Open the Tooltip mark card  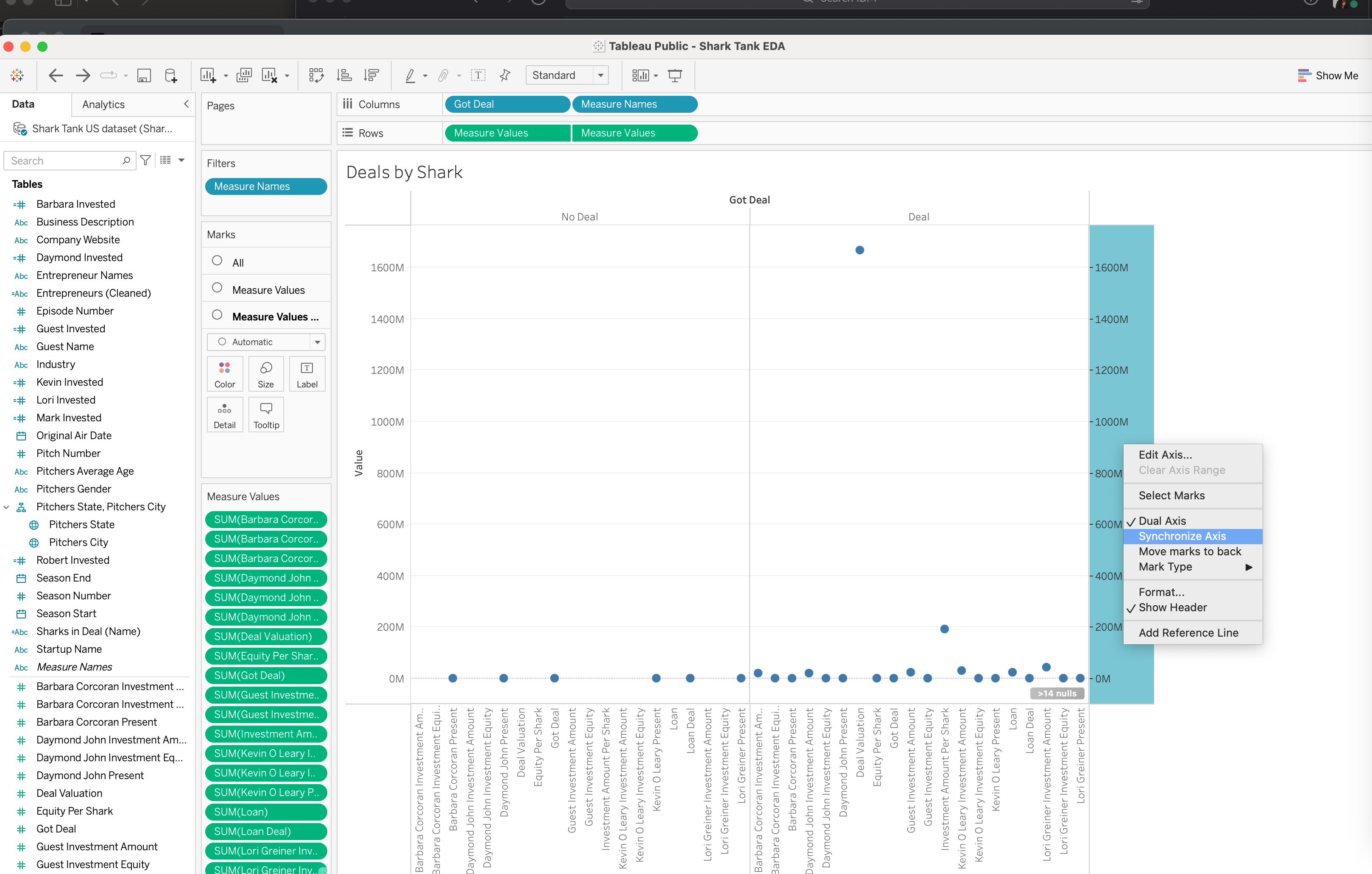265,415
